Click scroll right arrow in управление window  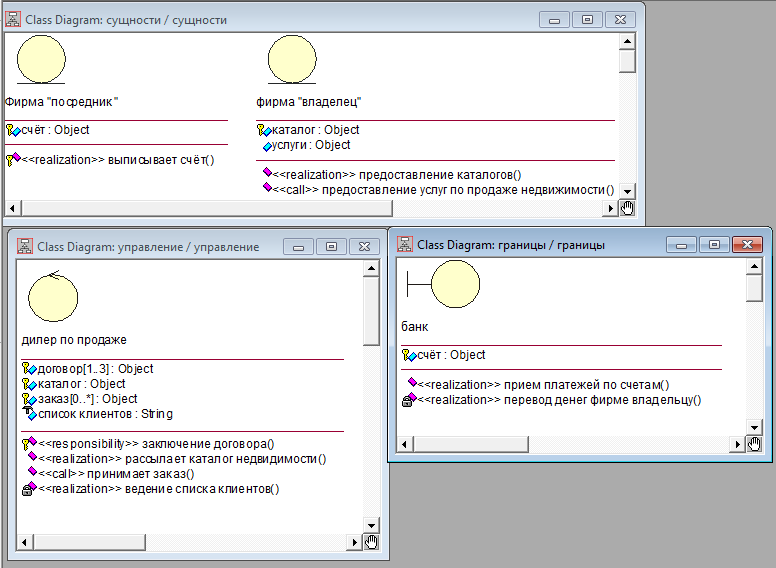354,542
